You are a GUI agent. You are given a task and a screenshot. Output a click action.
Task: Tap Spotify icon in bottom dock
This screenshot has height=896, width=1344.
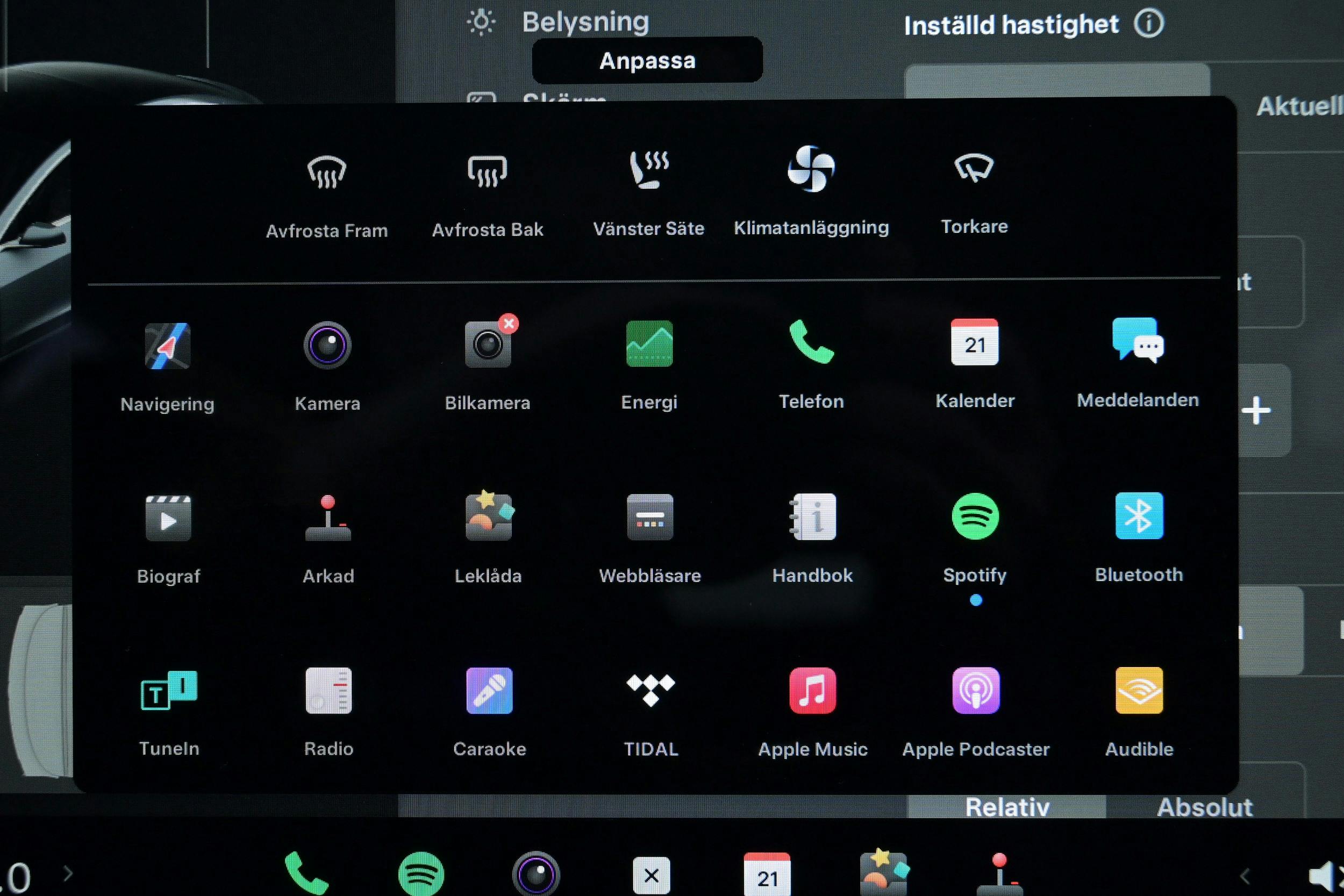pyautogui.click(x=421, y=874)
